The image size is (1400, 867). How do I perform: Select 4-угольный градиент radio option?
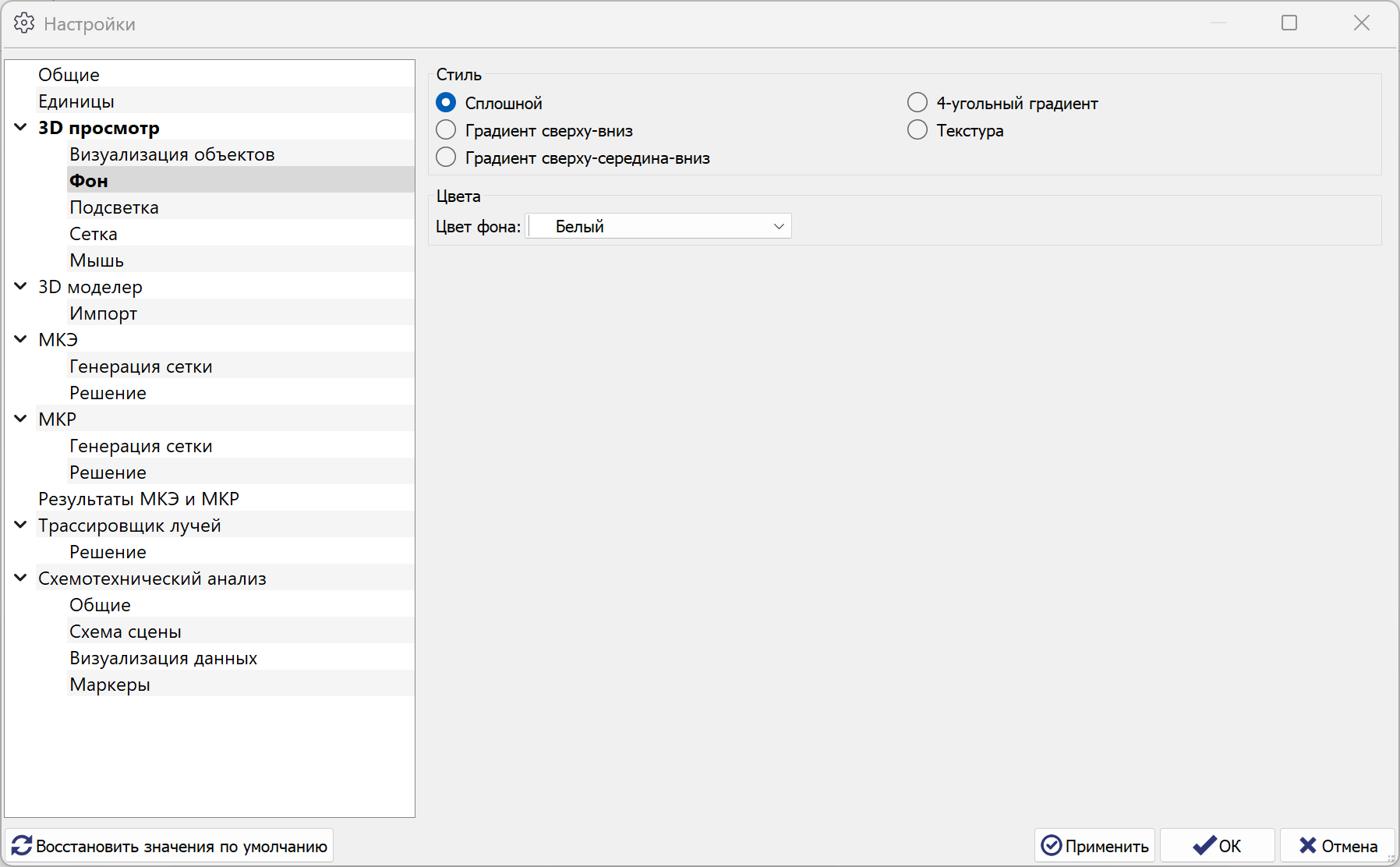coord(917,103)
